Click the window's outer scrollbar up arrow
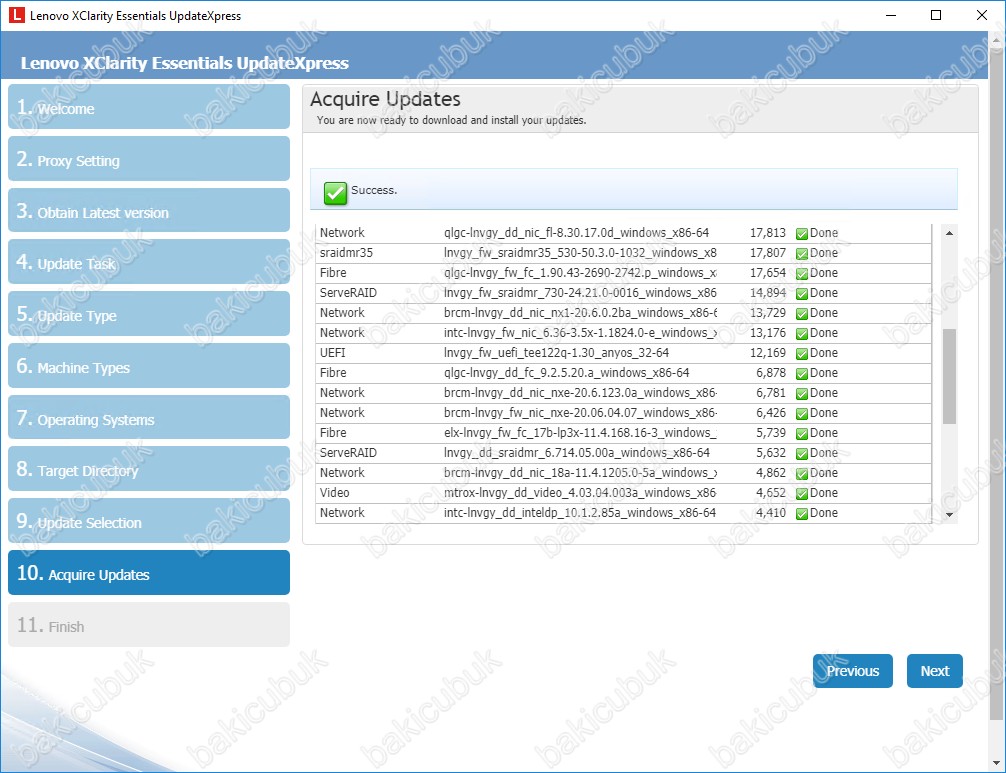This screenshot has width=1006, height=773. point(996,40)
